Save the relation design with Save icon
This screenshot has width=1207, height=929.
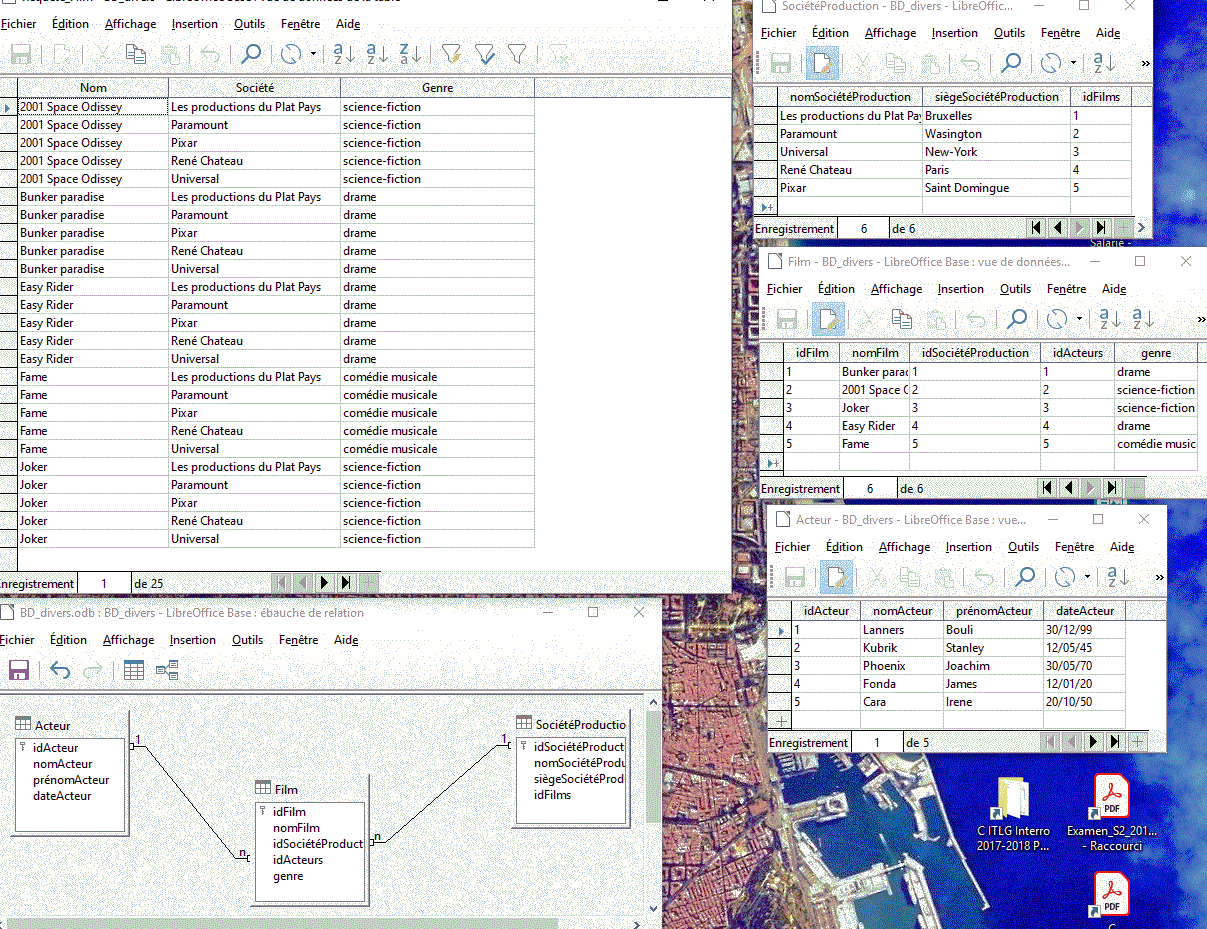pos(18,671)
